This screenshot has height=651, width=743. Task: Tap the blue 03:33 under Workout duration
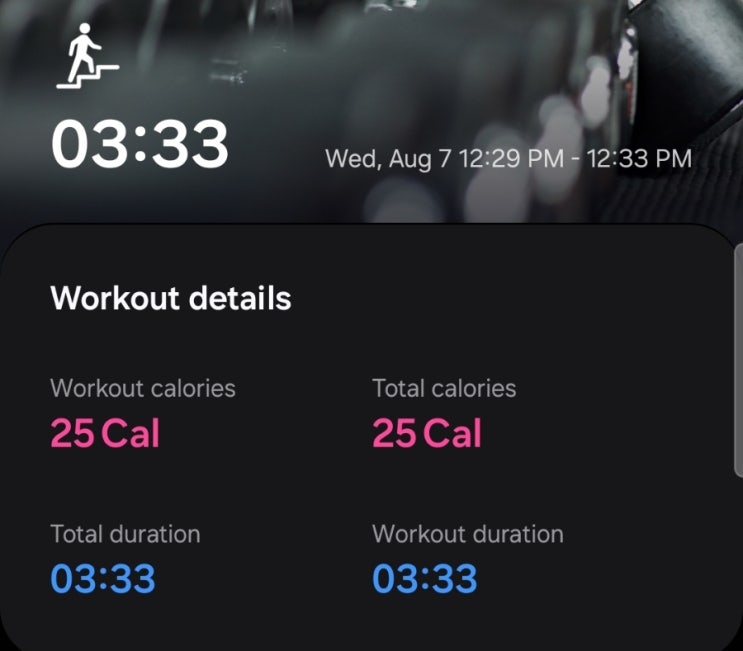click(x=425, y=579)
